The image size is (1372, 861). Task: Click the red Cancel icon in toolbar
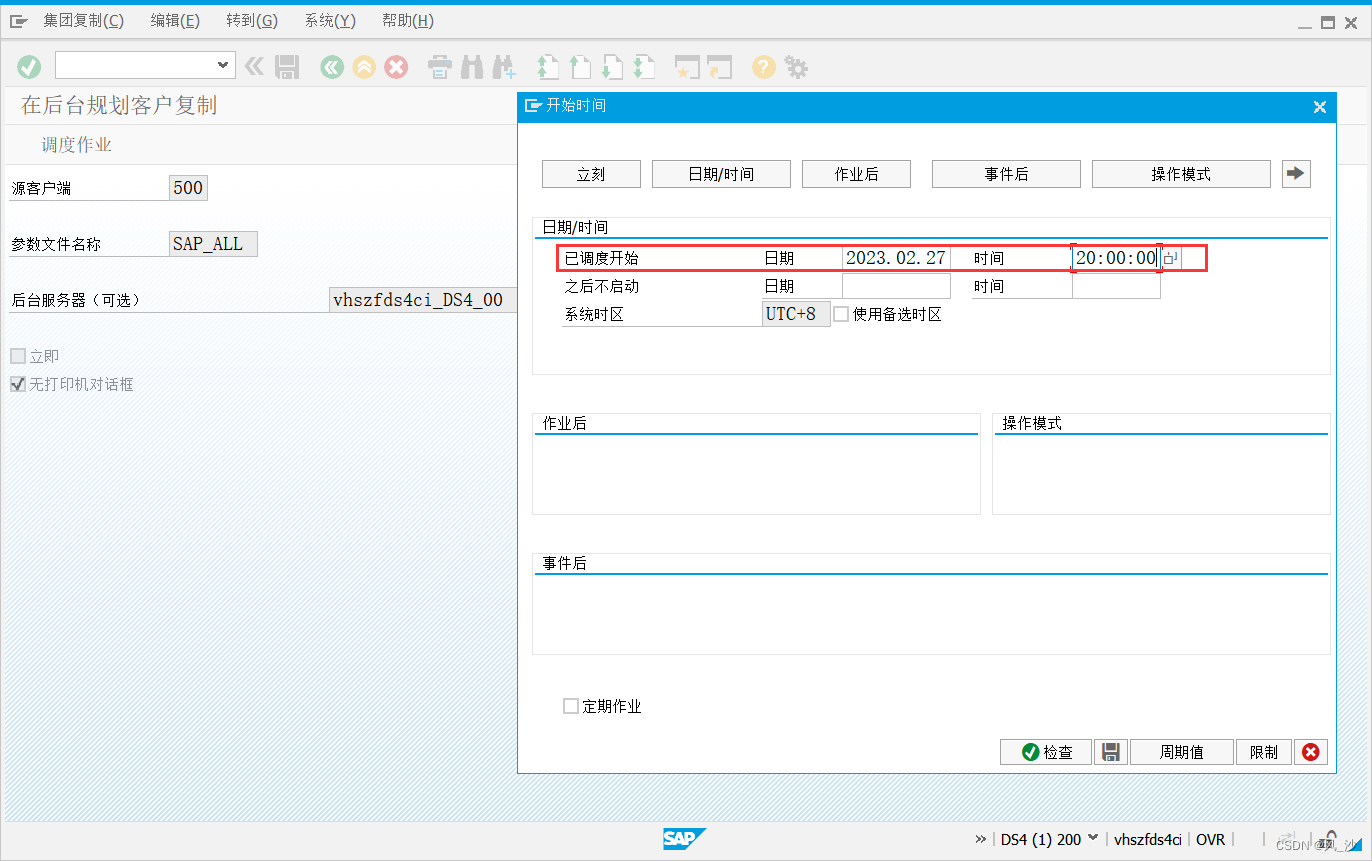(397, 67)
